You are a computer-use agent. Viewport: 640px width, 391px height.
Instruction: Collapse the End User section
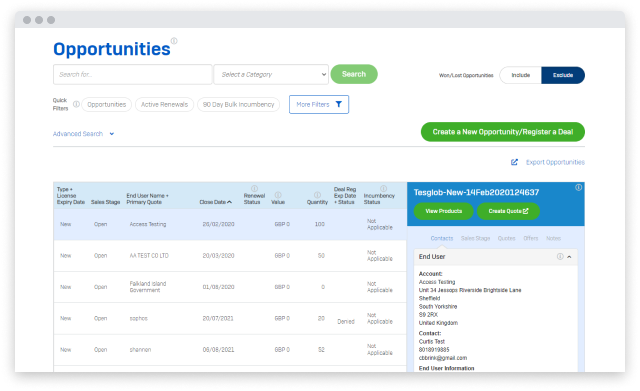tap(569, 257)
